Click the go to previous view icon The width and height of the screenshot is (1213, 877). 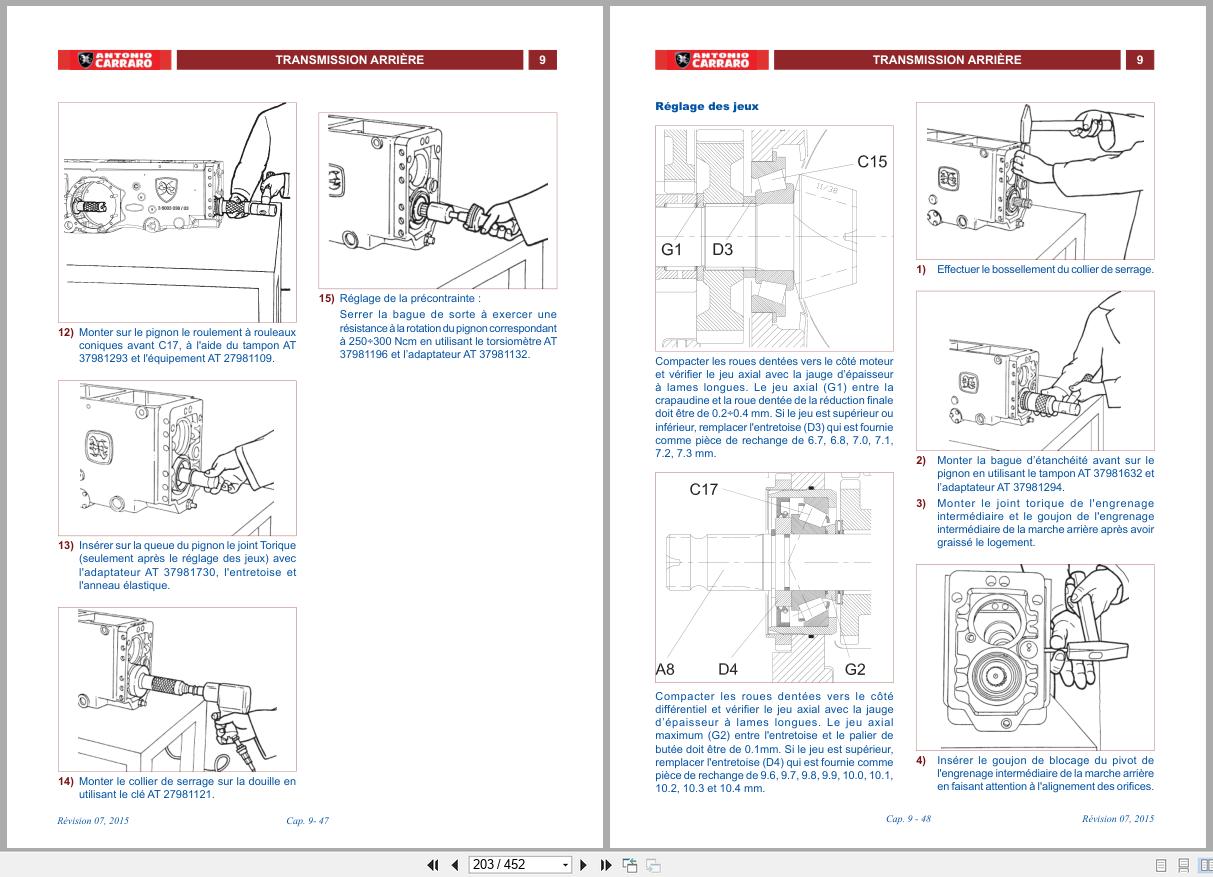pyautogui.click(x=630, y=865)
